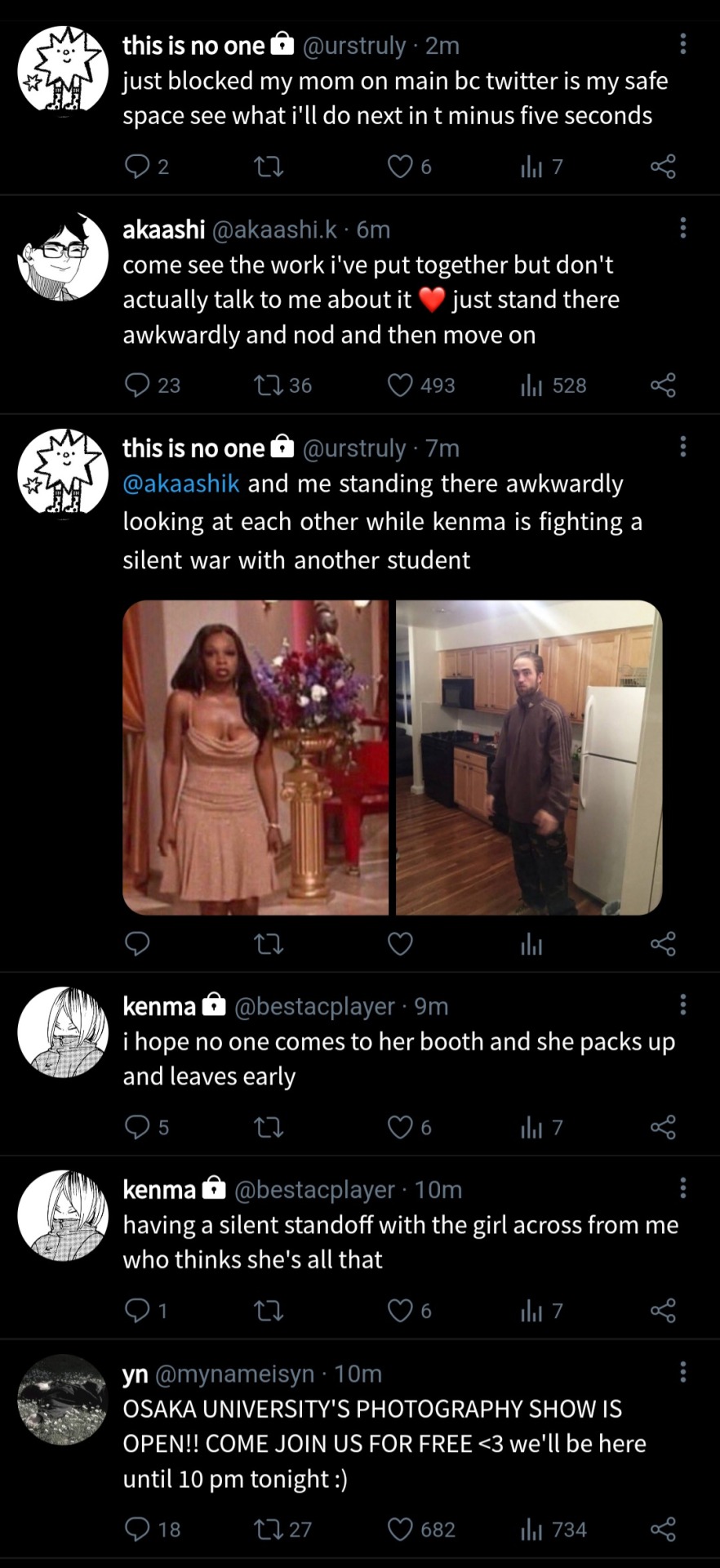Share the tweet about blocking mom
The image size is (720, 1568).
(x=663, y=167)
